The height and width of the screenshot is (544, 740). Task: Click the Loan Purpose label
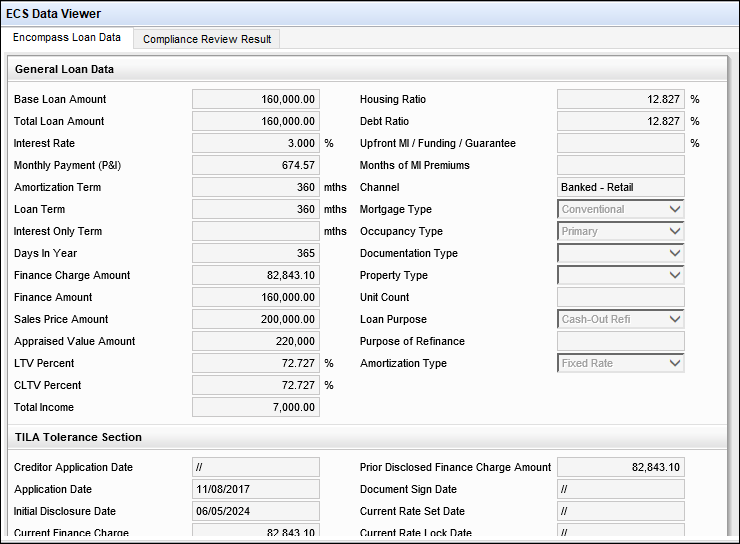click(x=393, y=319)
